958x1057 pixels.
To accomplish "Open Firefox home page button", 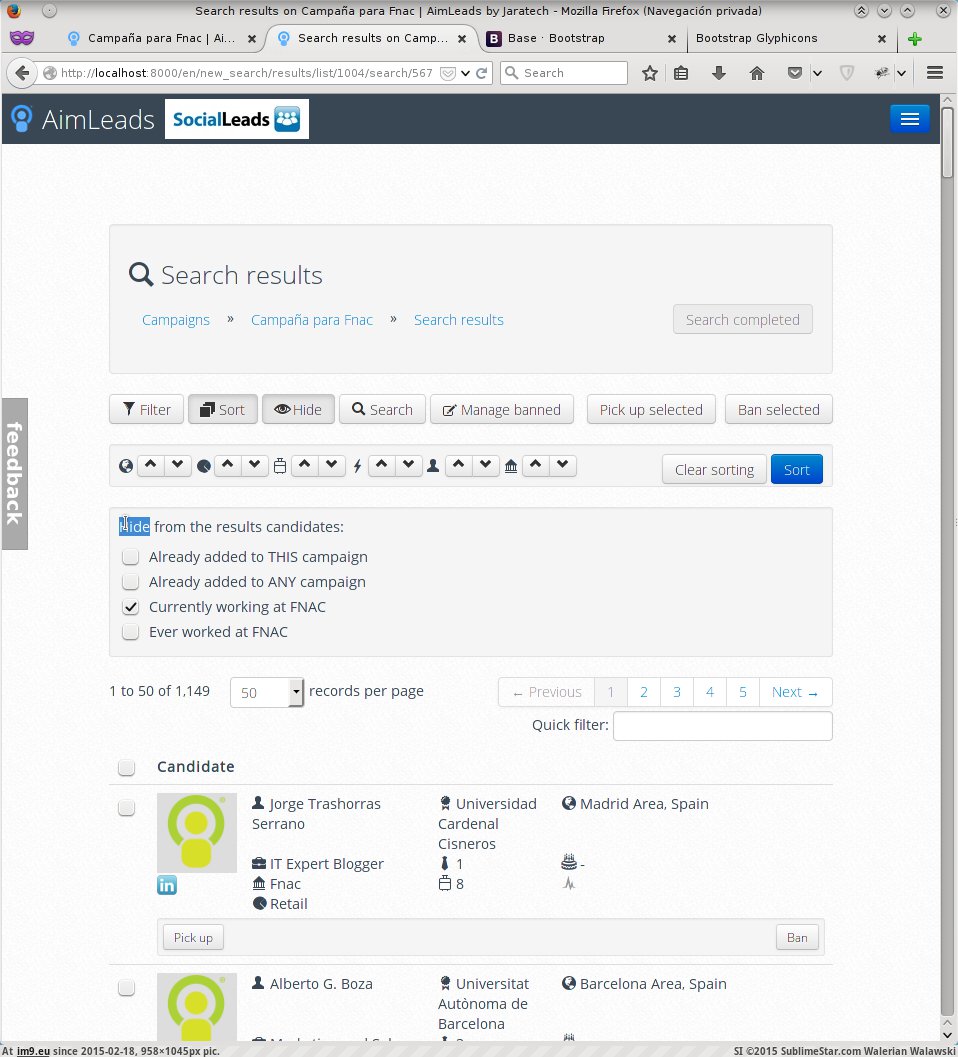I will (x=757, y=73).
